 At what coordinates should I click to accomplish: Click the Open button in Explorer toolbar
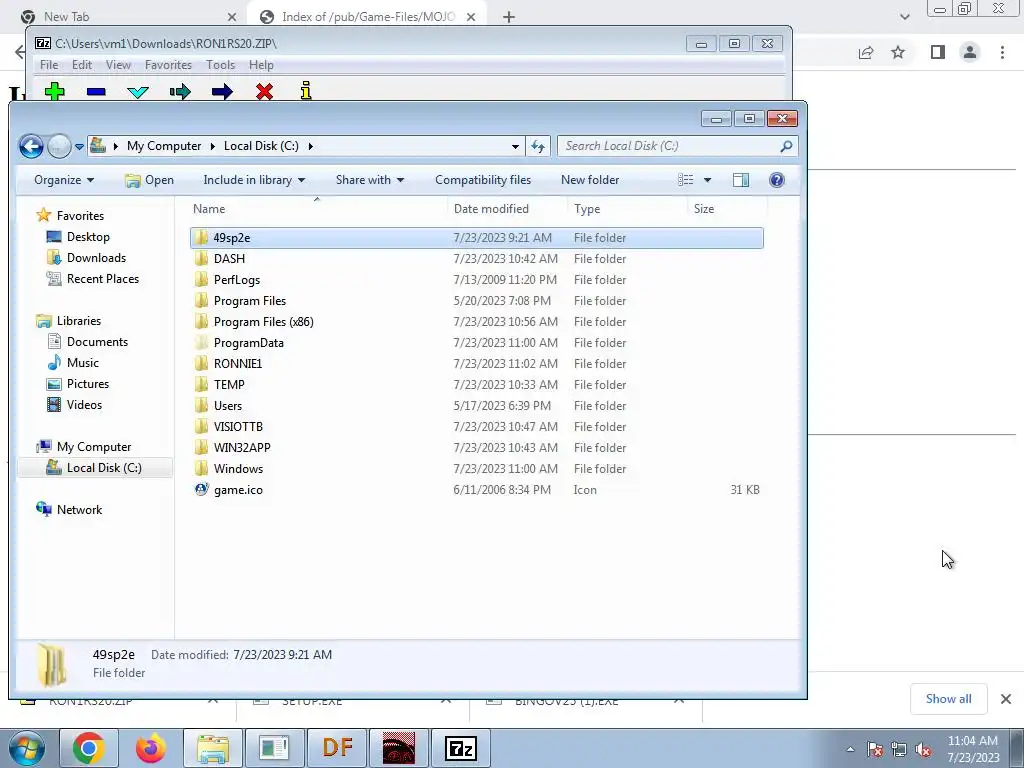tap(150, 180)
